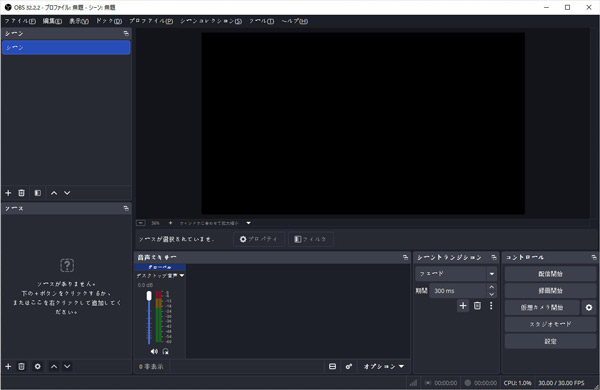Move source down in Sources panel

67,366
